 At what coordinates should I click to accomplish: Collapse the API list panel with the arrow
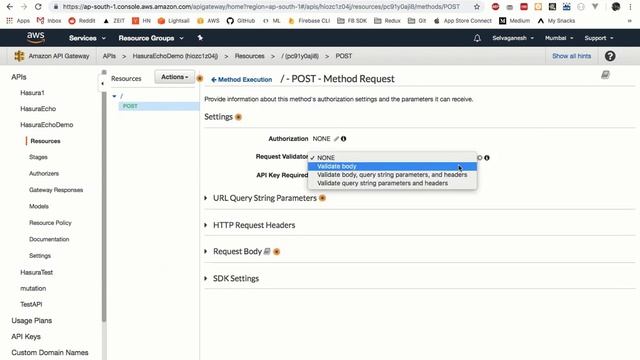click(x=102, y=83)
